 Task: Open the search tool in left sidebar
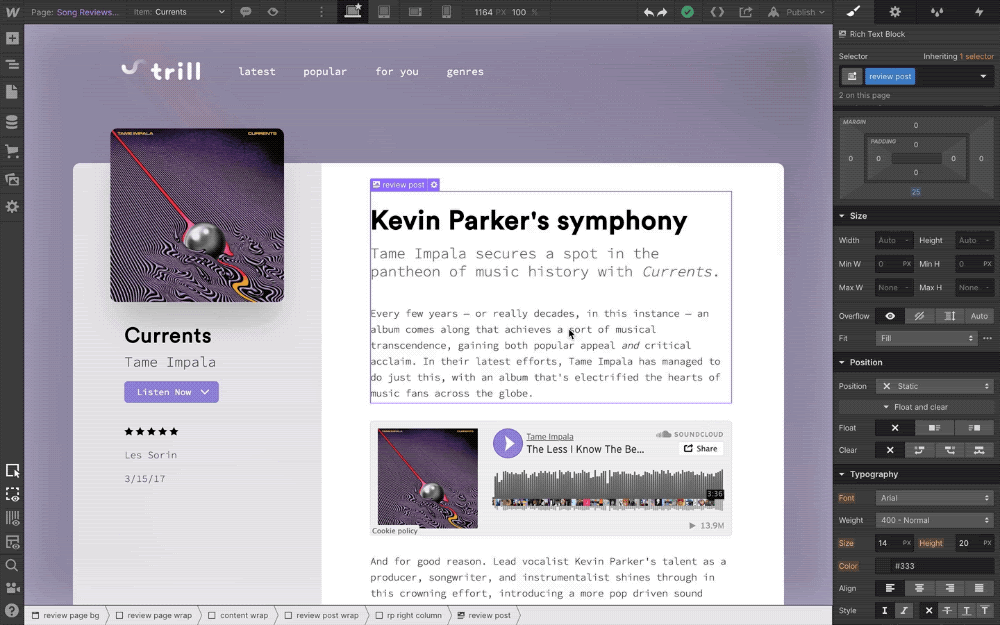(12, 565)
